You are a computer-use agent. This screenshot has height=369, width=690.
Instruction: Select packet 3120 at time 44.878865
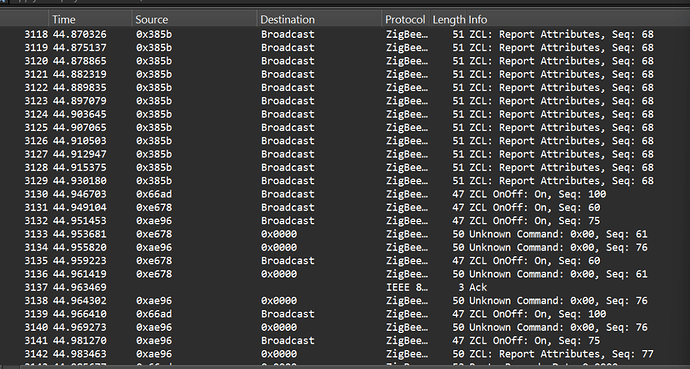coord(345,61)
